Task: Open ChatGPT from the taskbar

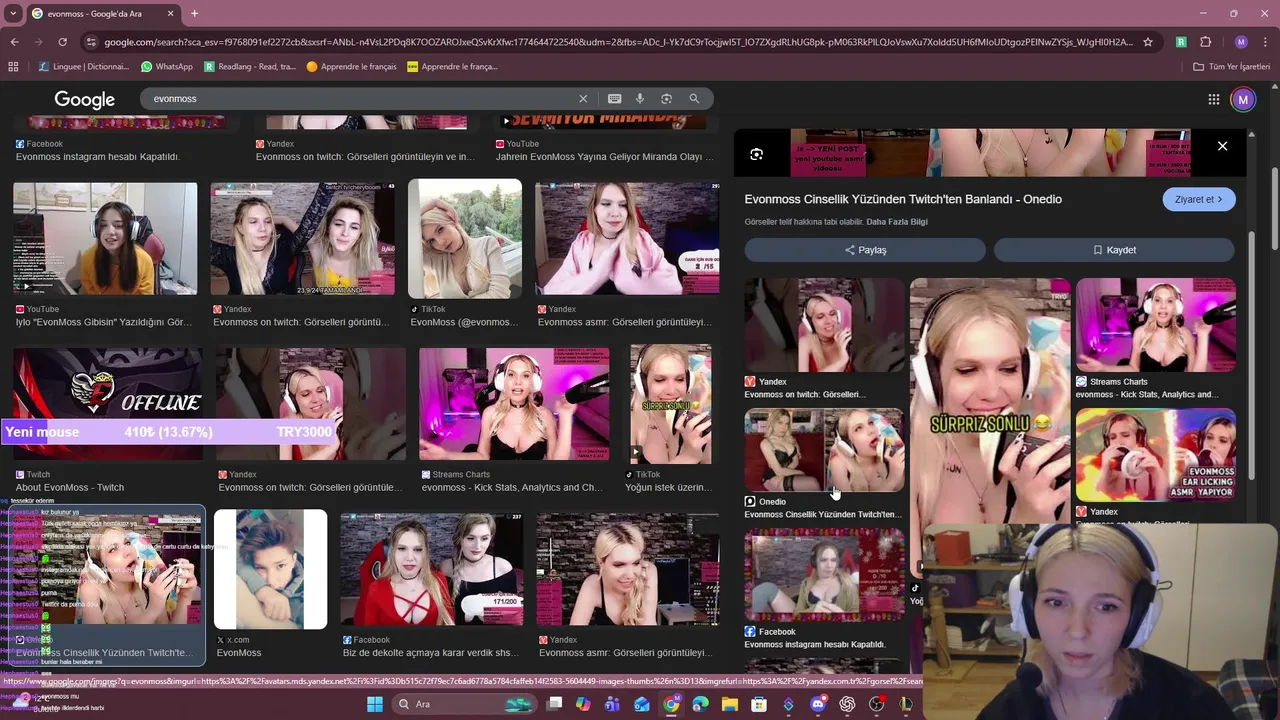Action: click(x=847, y=704)
